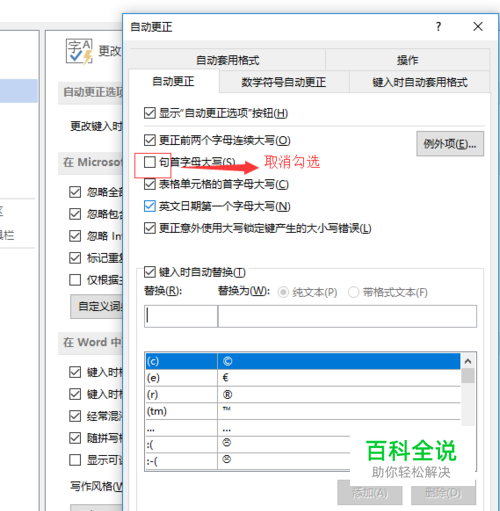Toggle second 键入时 checkbox in Word Options
This screenshot has width=500, height=511.
(x=75, y=394)
